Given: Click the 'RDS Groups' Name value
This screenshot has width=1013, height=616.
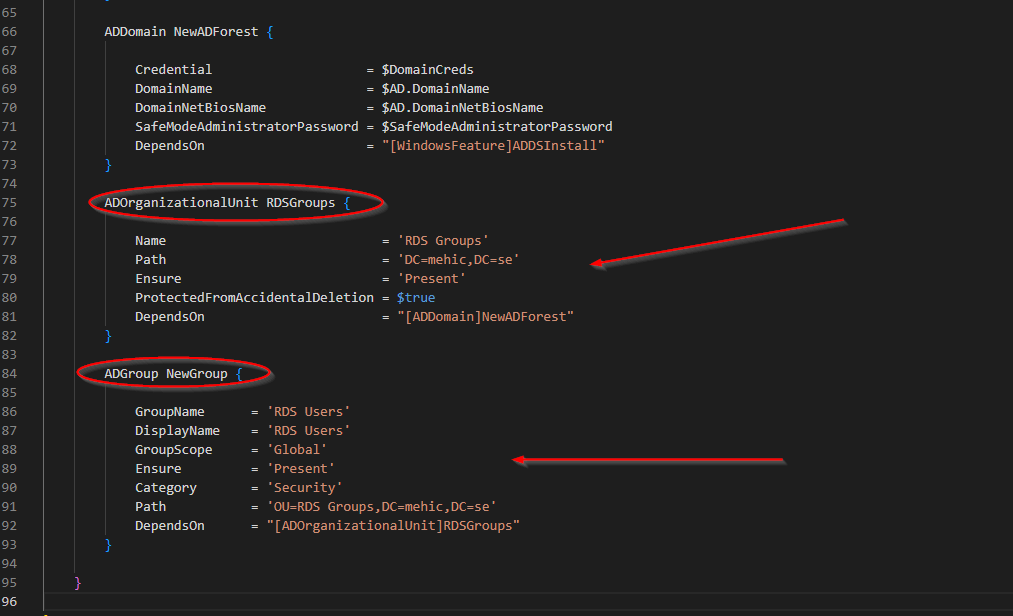Looking at the screenshot, I should 443,241.
